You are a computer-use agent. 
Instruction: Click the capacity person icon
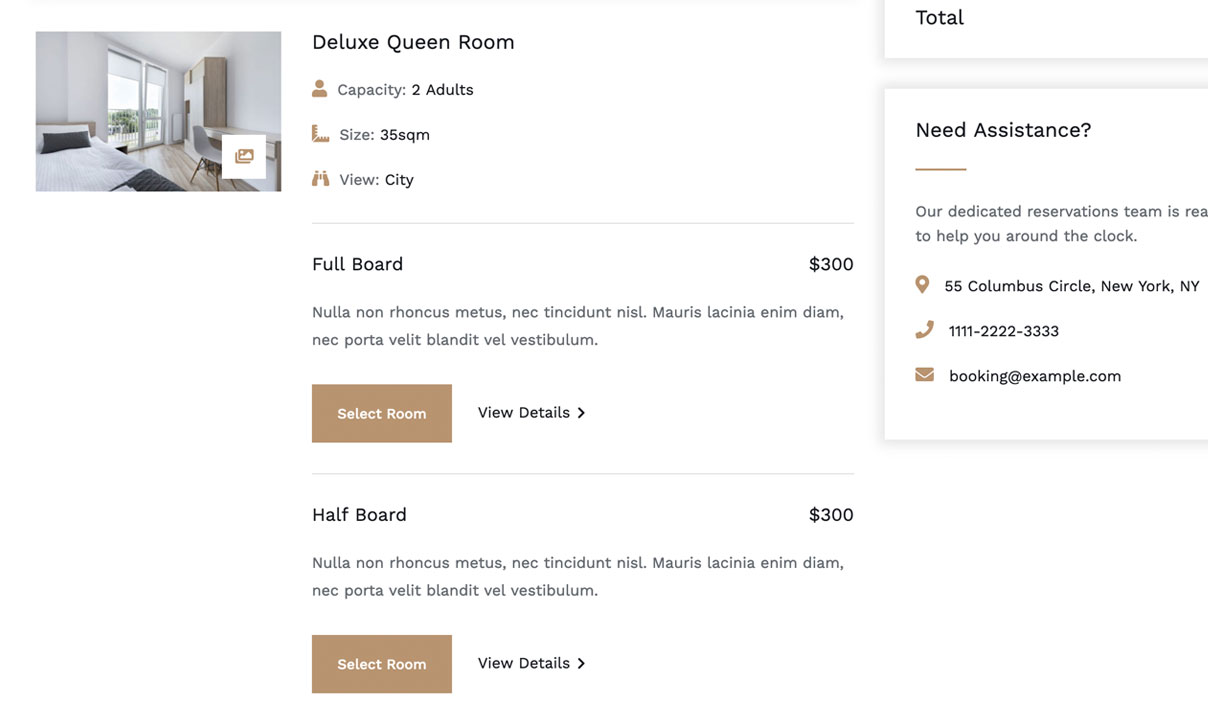[x=319, y=89]
